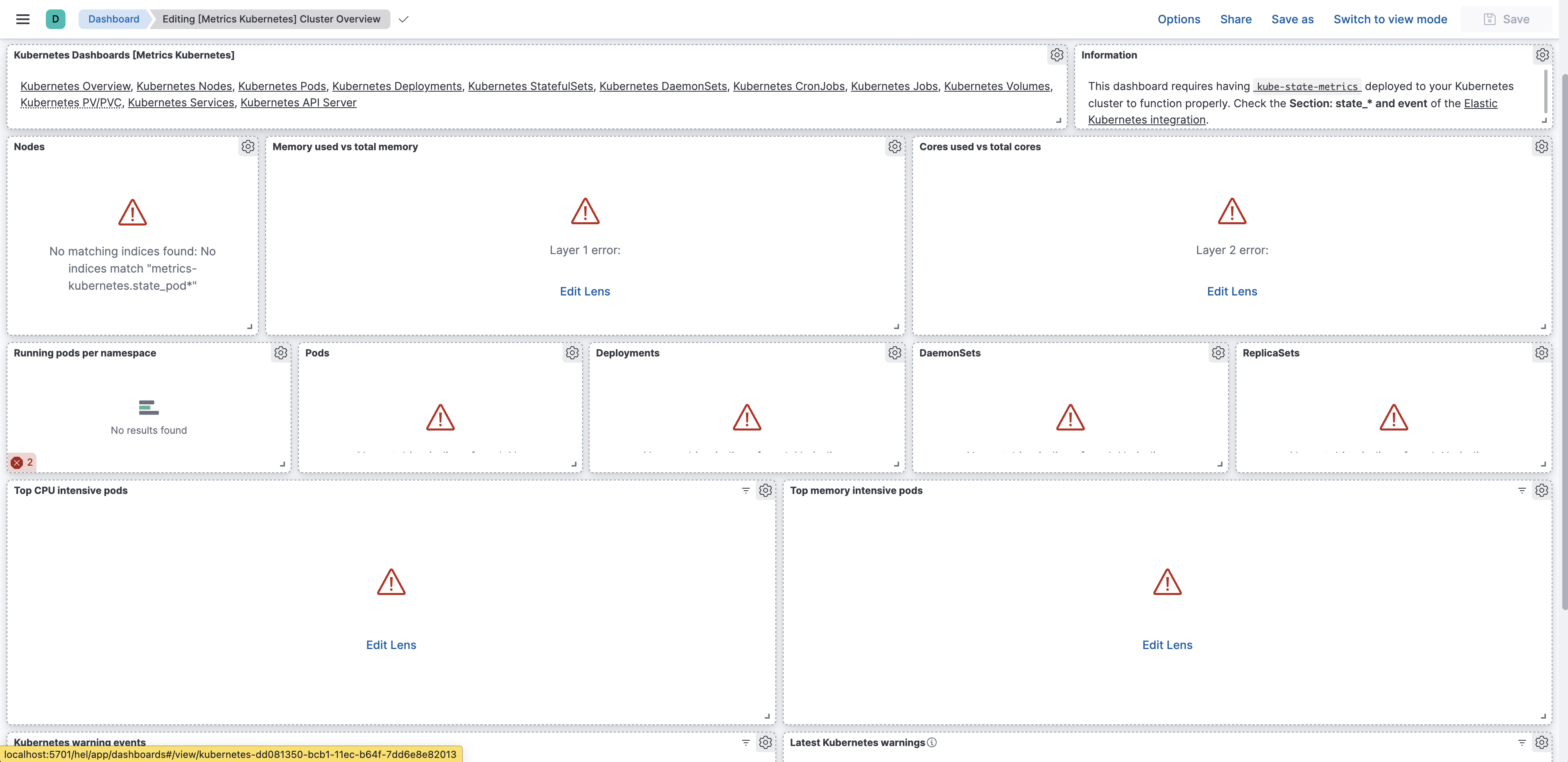The image size is (1568, 762).
Task: Go to Dashboard breadcrumb
Action: point(113,19)
